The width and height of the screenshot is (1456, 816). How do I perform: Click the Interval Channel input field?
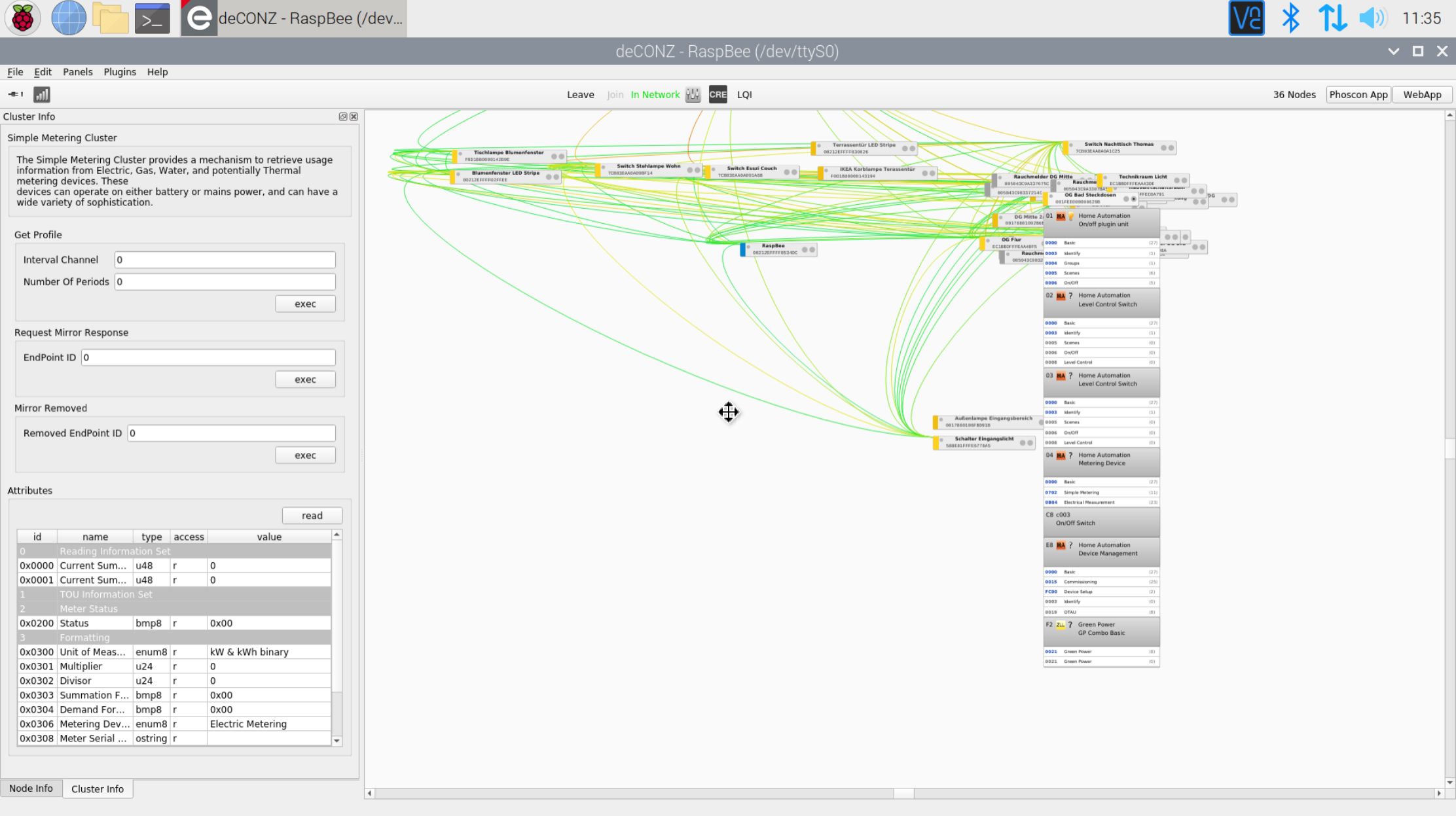[225, 260]
